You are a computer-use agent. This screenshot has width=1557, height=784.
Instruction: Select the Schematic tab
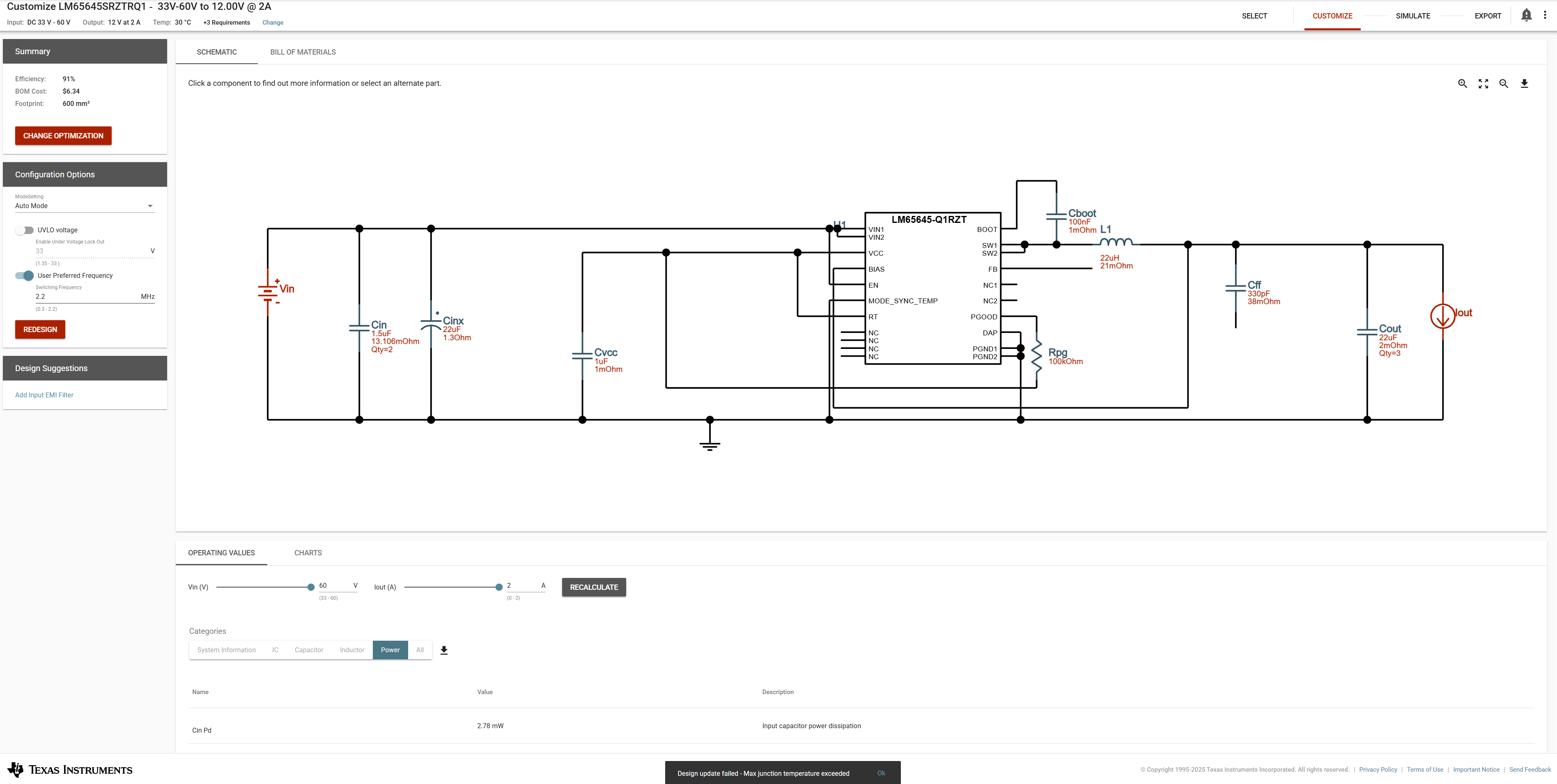tap(217, 52)
